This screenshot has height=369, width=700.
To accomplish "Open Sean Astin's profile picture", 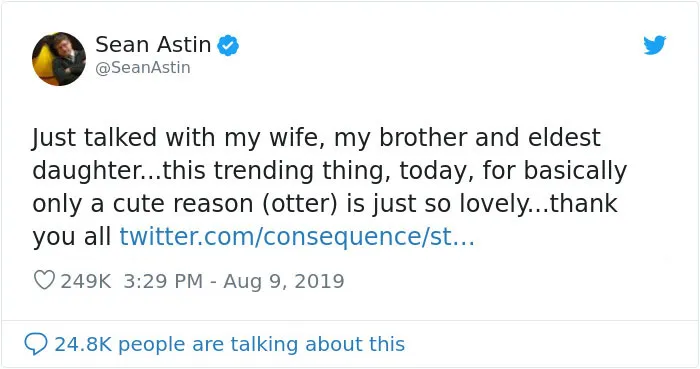I will pyautogui.click(x=59, y=59).
